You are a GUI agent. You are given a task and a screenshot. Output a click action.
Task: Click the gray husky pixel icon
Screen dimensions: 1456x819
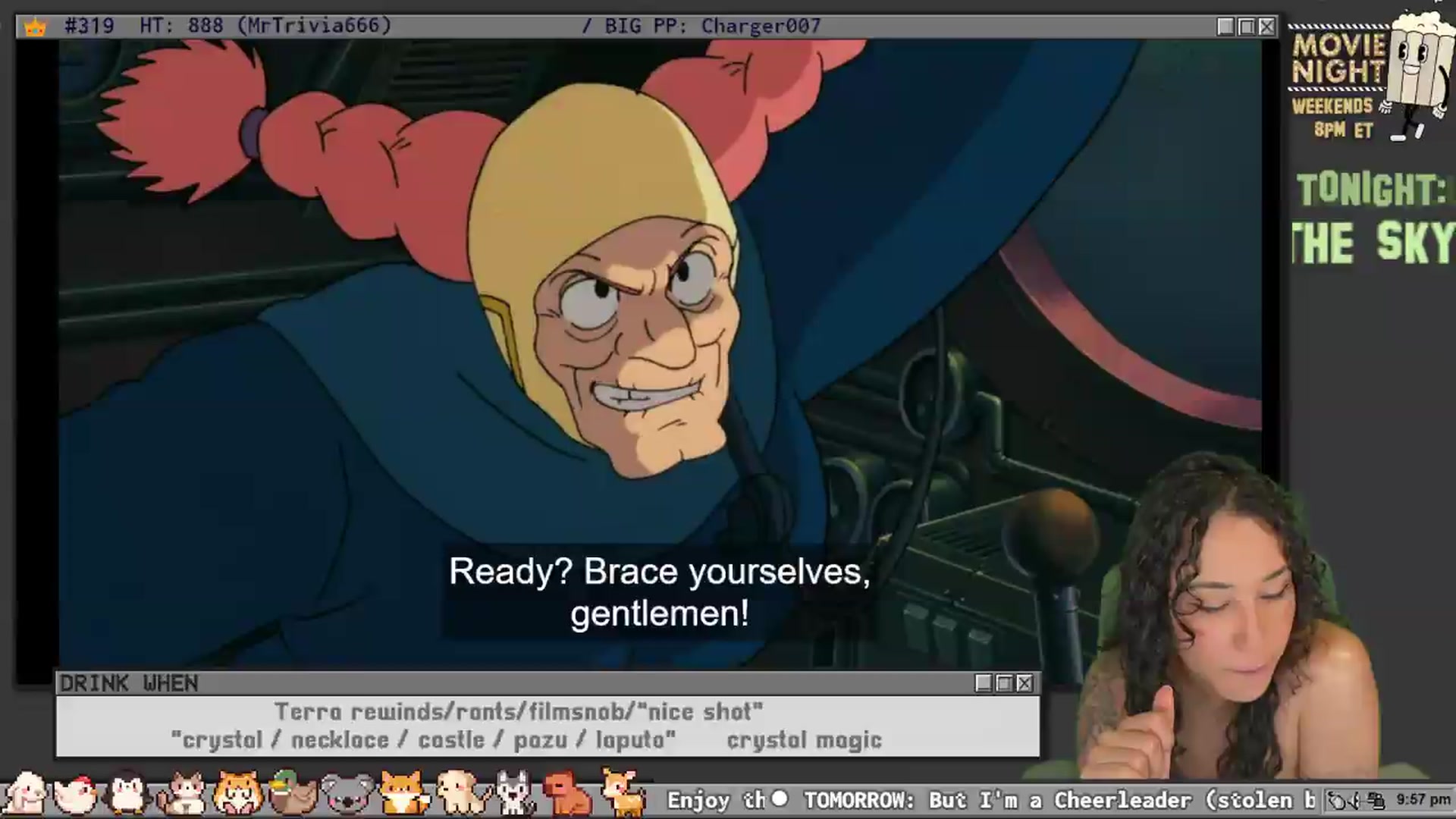[x=515, y=794]
